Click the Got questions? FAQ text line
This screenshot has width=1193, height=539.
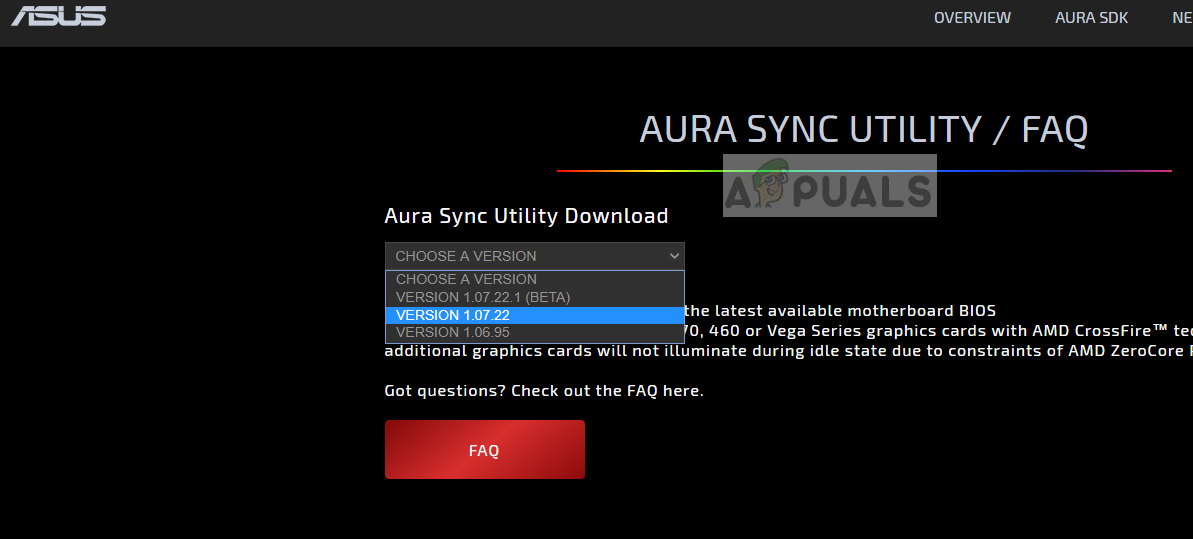(544, 391)
